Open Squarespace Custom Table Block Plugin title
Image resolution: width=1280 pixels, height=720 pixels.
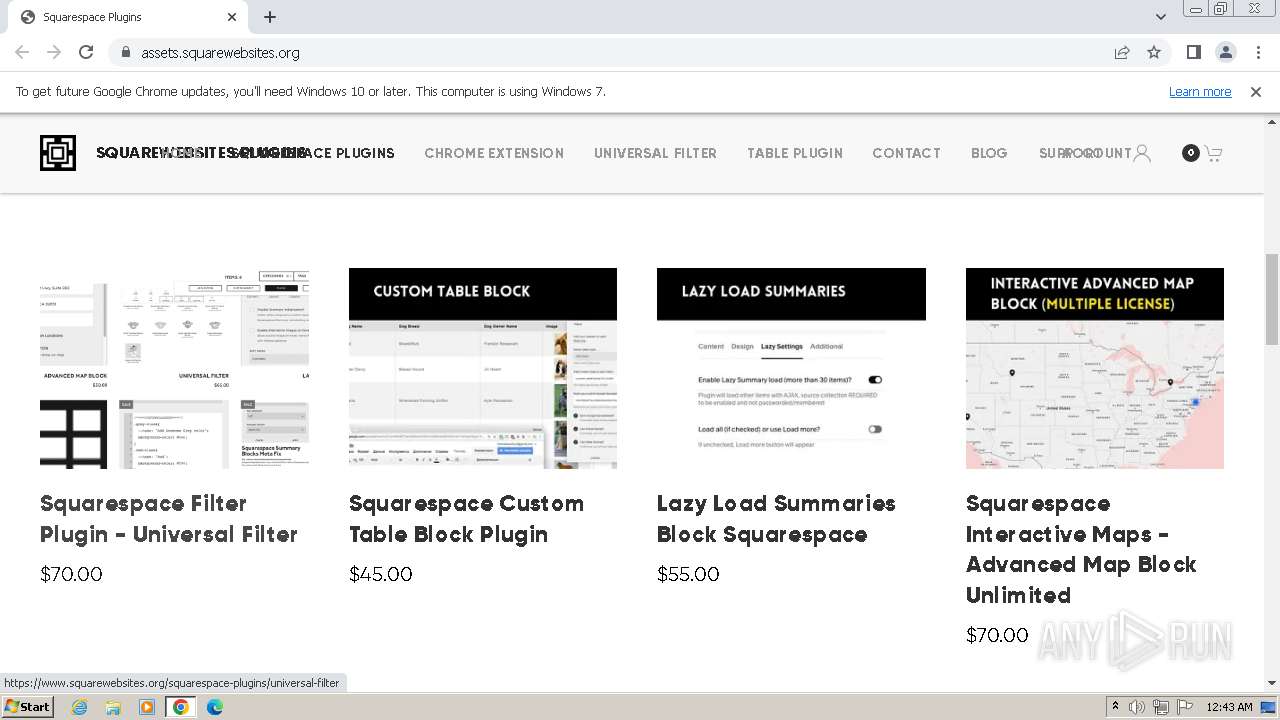click(x=466, y=519)
